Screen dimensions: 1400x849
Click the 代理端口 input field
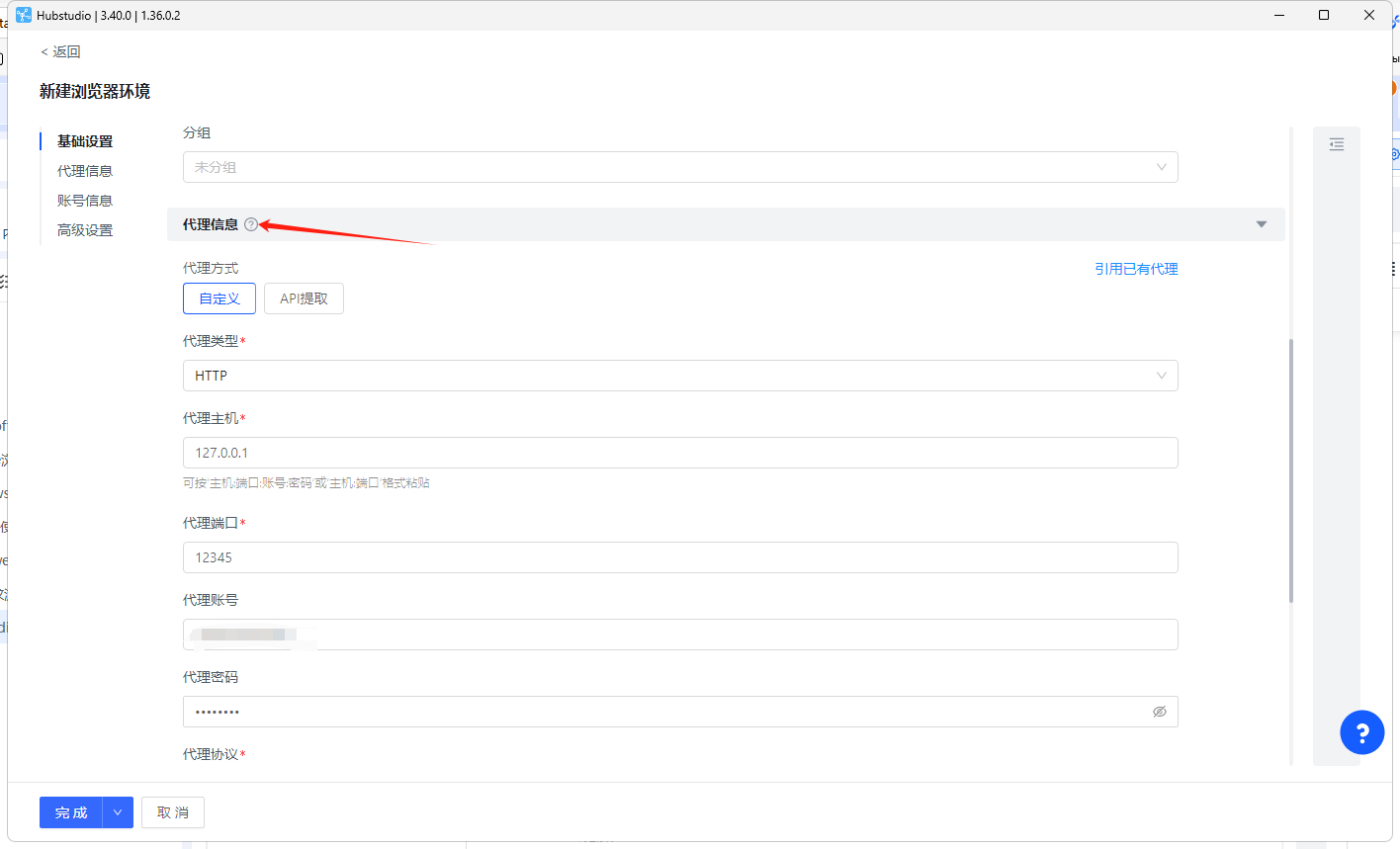pos(680,557)
